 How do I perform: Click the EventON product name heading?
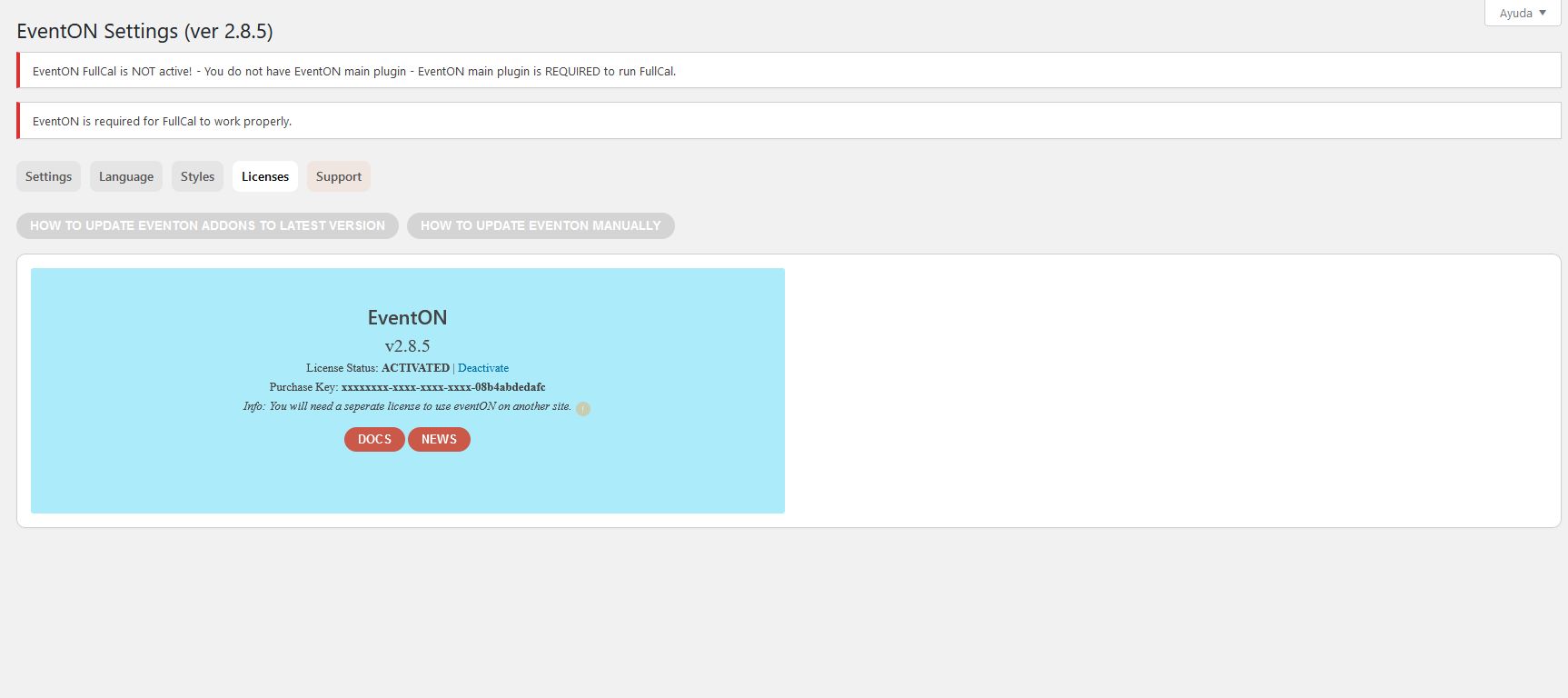407,317
